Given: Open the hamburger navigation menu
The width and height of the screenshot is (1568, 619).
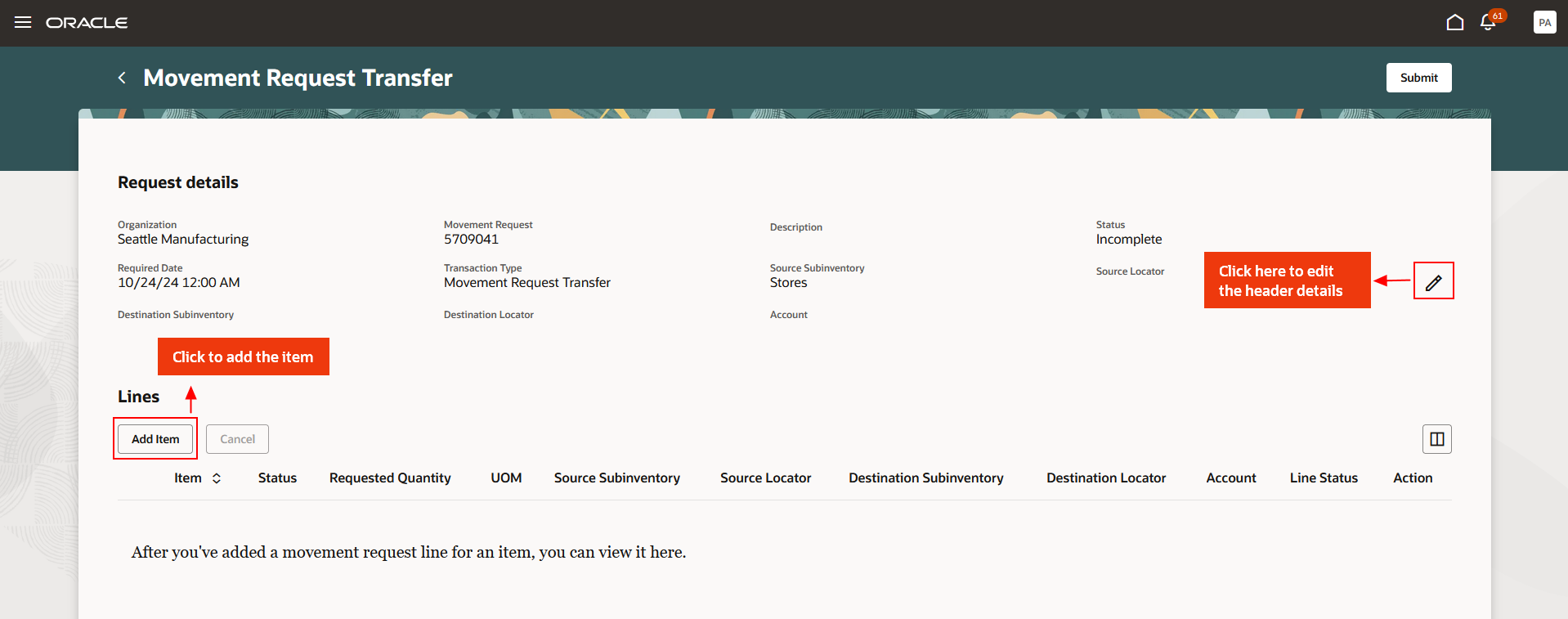Looking at the screenshot, I should click(x=23, y=22).
